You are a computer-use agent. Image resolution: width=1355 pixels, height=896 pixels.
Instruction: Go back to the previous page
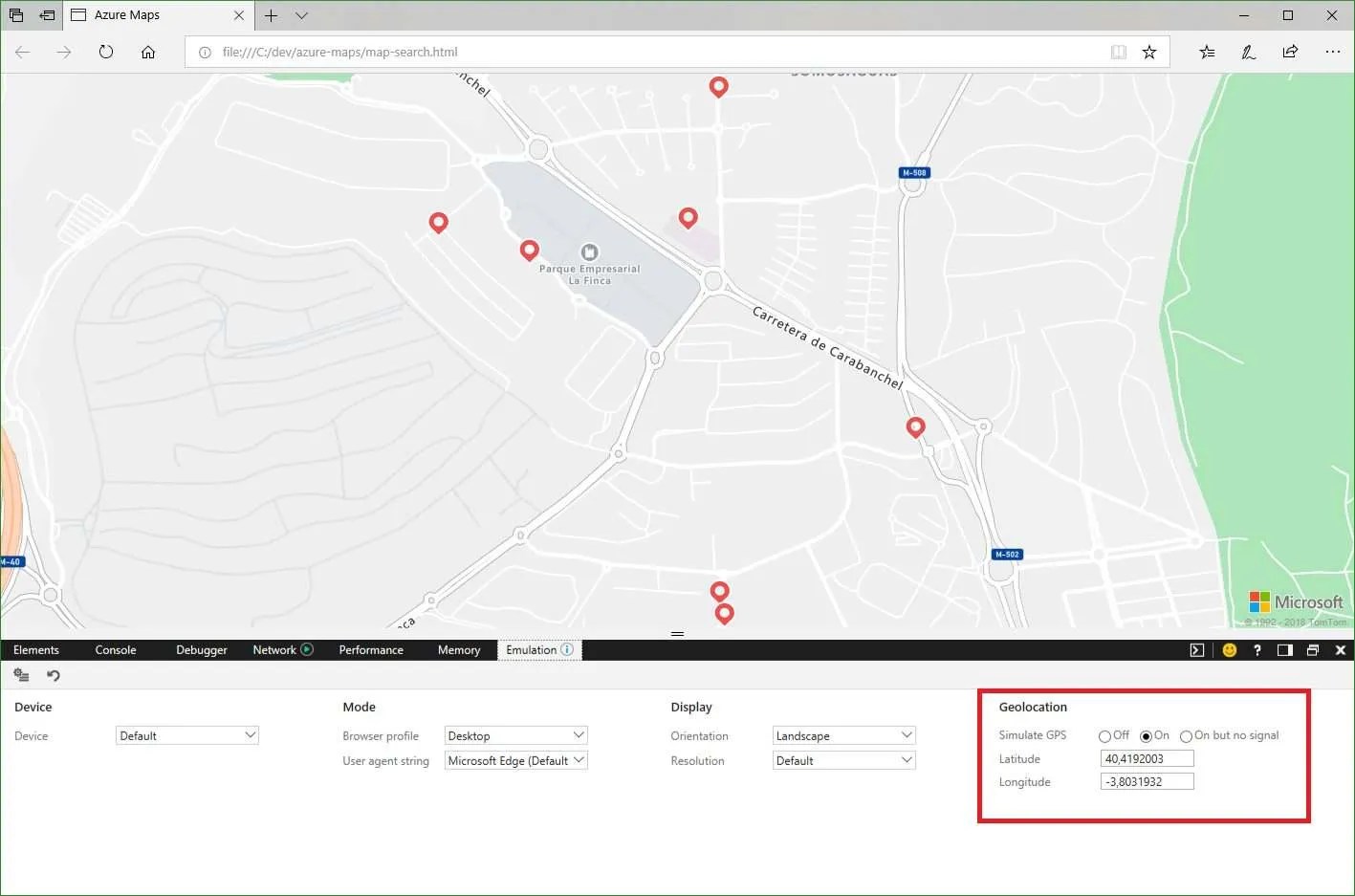[x=23, y=52]
